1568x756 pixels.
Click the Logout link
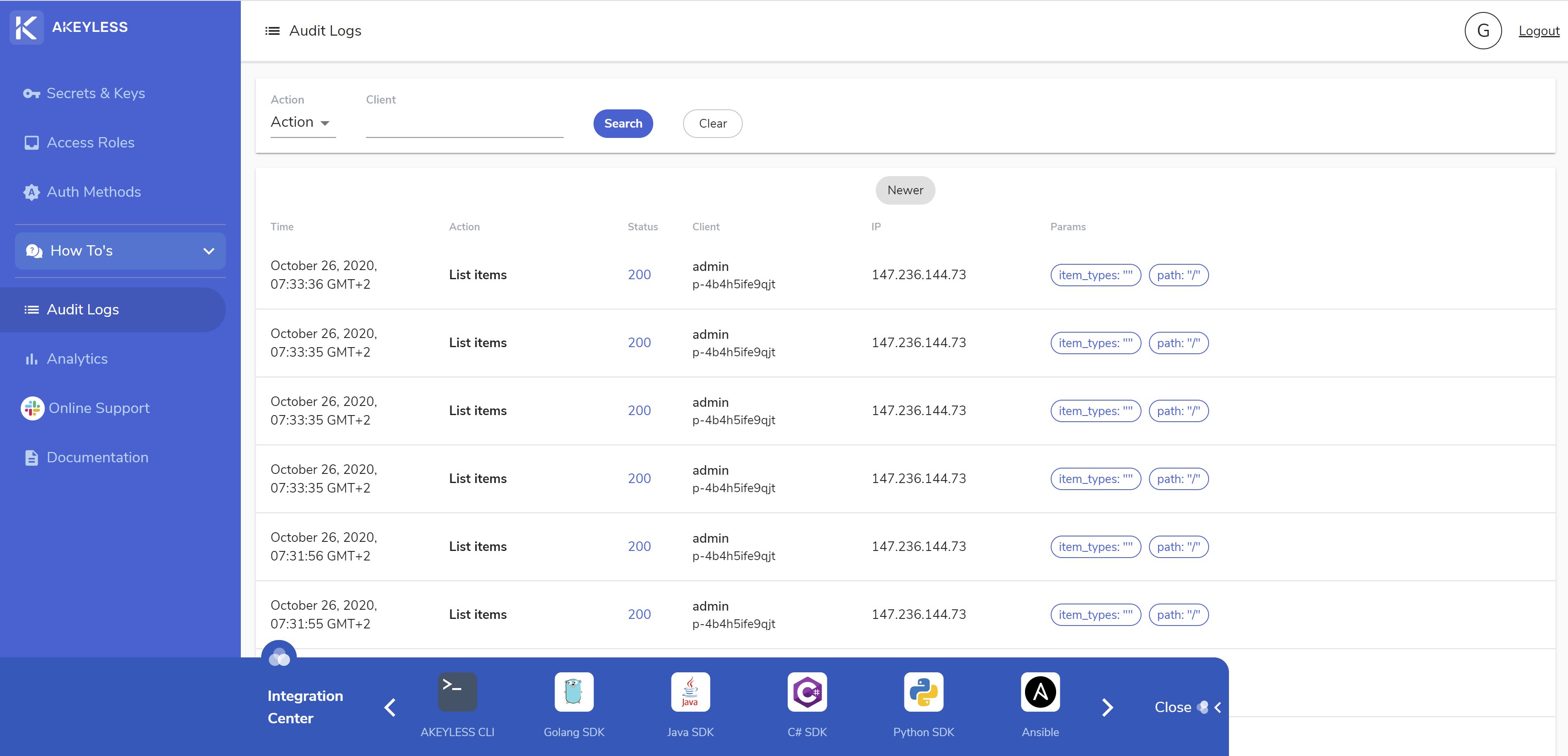pyautogui.click(x=1539, y=30)
